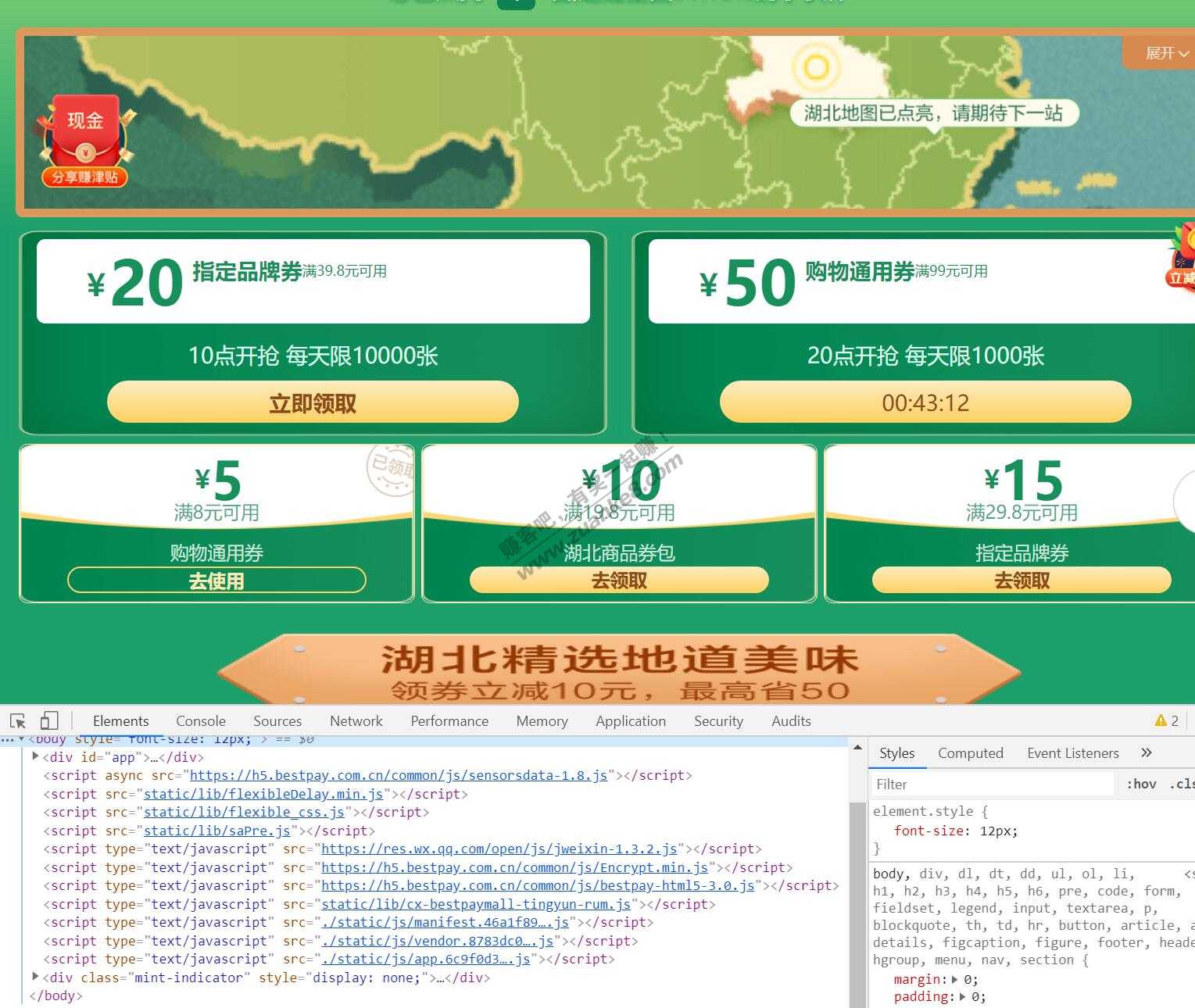Open the Memory tab
Viewport: 1195px width, 1008px height.
pos(542,720)
